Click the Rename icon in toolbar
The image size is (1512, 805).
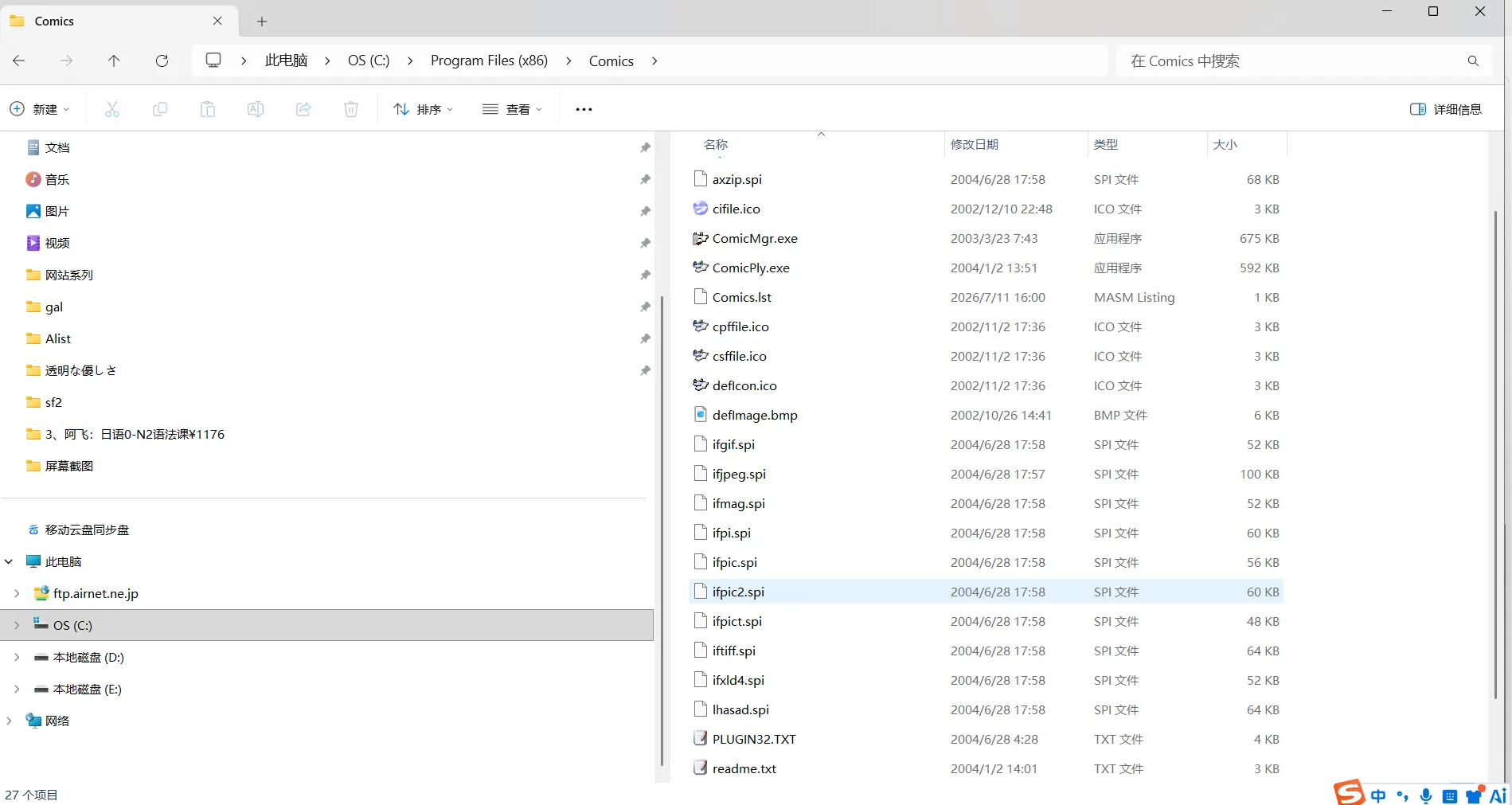tap(256, 109)
